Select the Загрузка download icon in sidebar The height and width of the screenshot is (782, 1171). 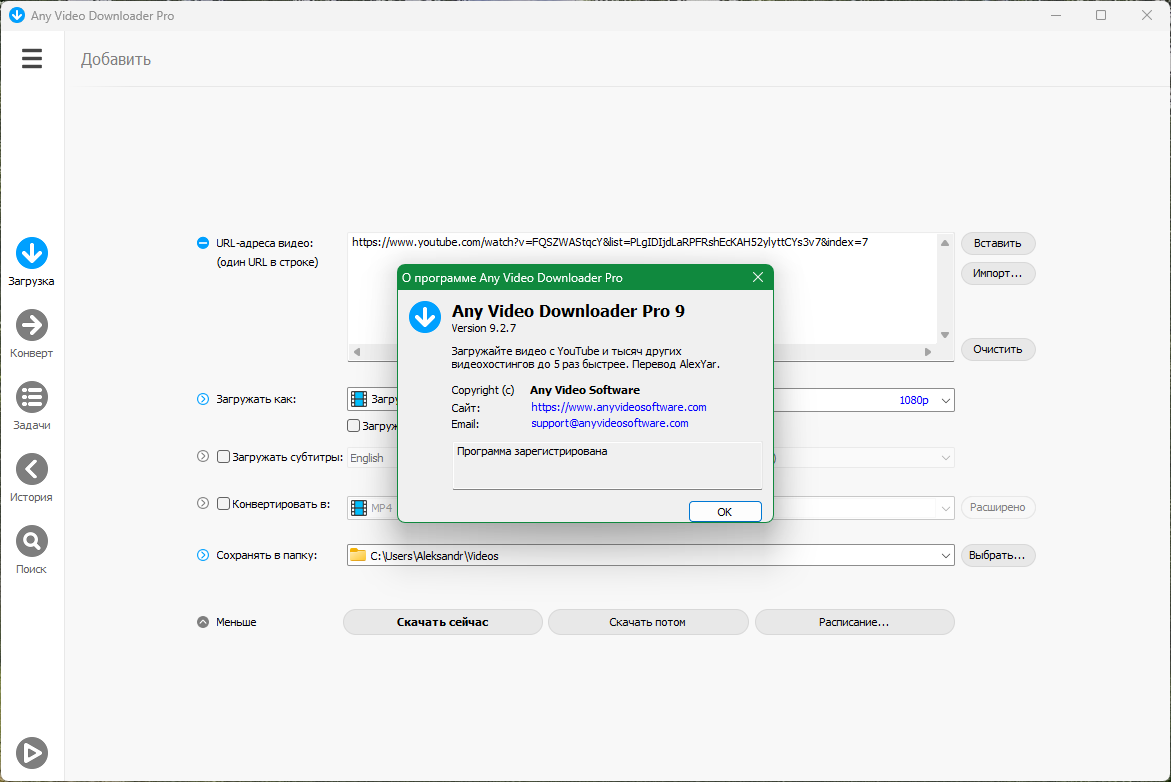[31, 253]
